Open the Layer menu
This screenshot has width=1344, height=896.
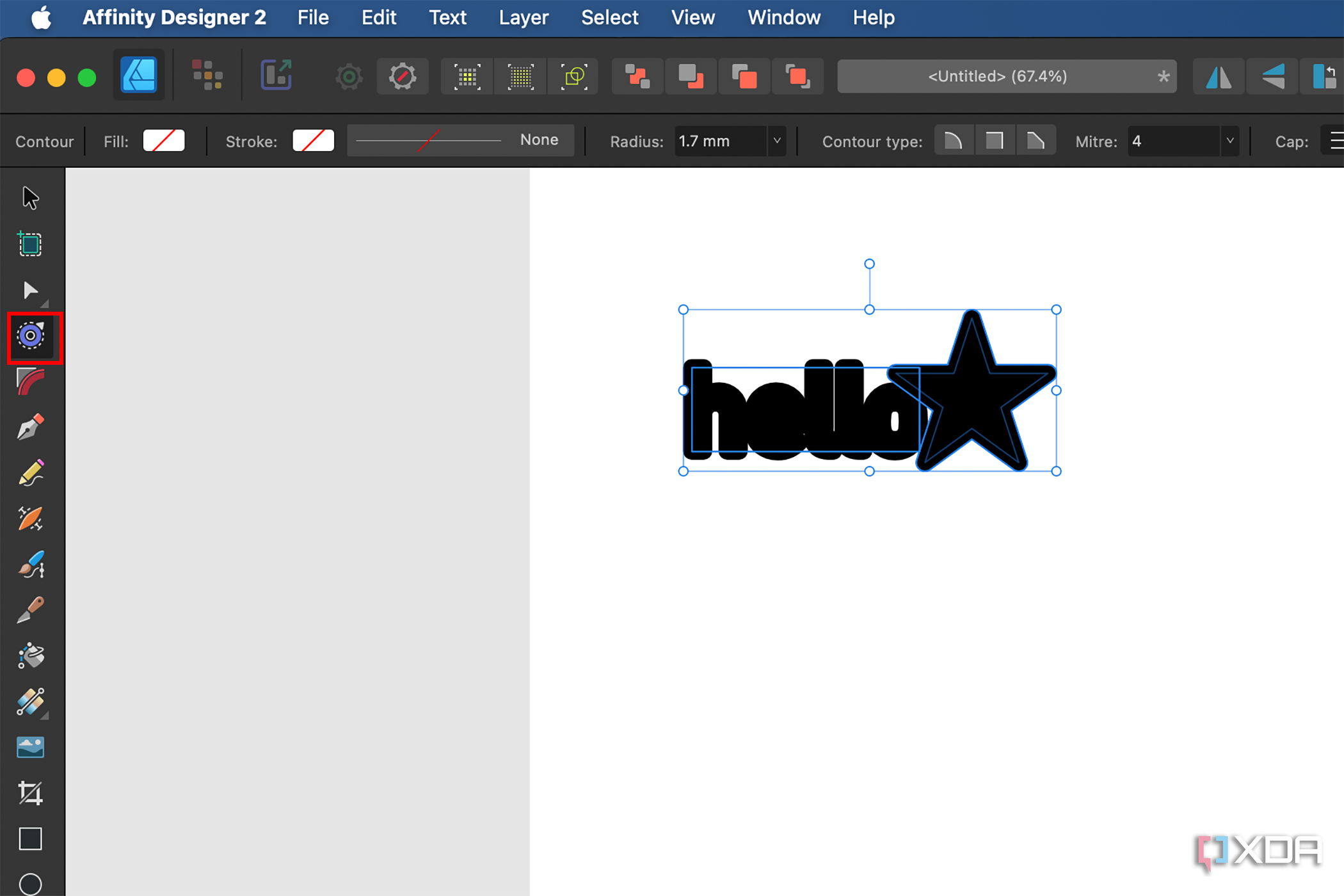coord(524,17)
